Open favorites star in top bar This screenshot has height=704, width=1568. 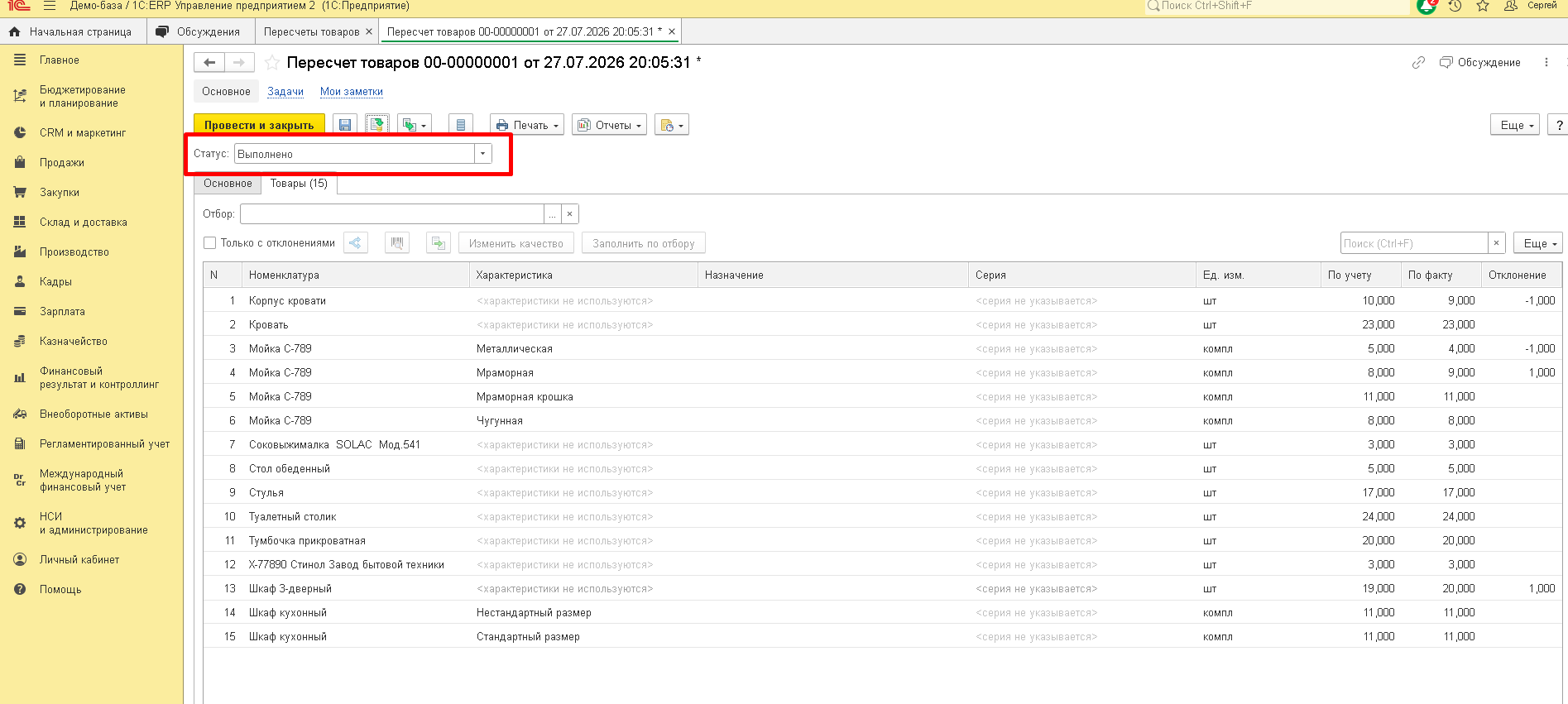pos(1483,6)
